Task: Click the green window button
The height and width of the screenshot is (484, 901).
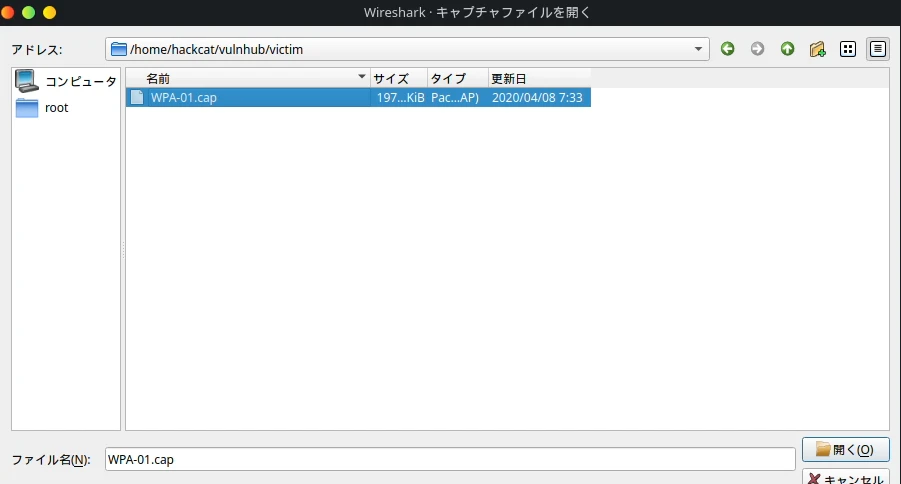Action: [28, 12]
